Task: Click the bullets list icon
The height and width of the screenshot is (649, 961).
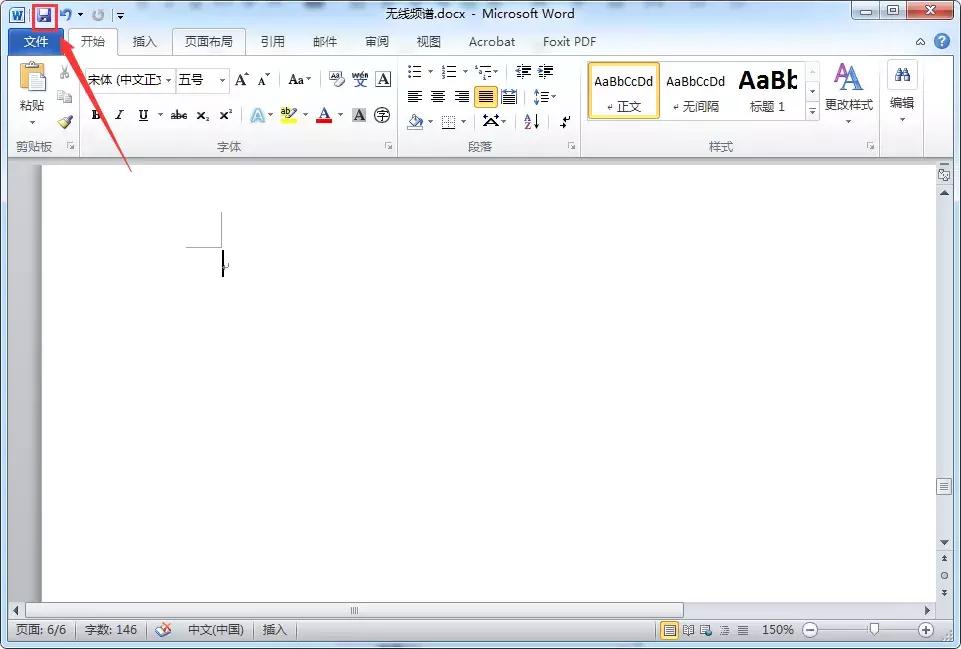Action: pos(414,71)
